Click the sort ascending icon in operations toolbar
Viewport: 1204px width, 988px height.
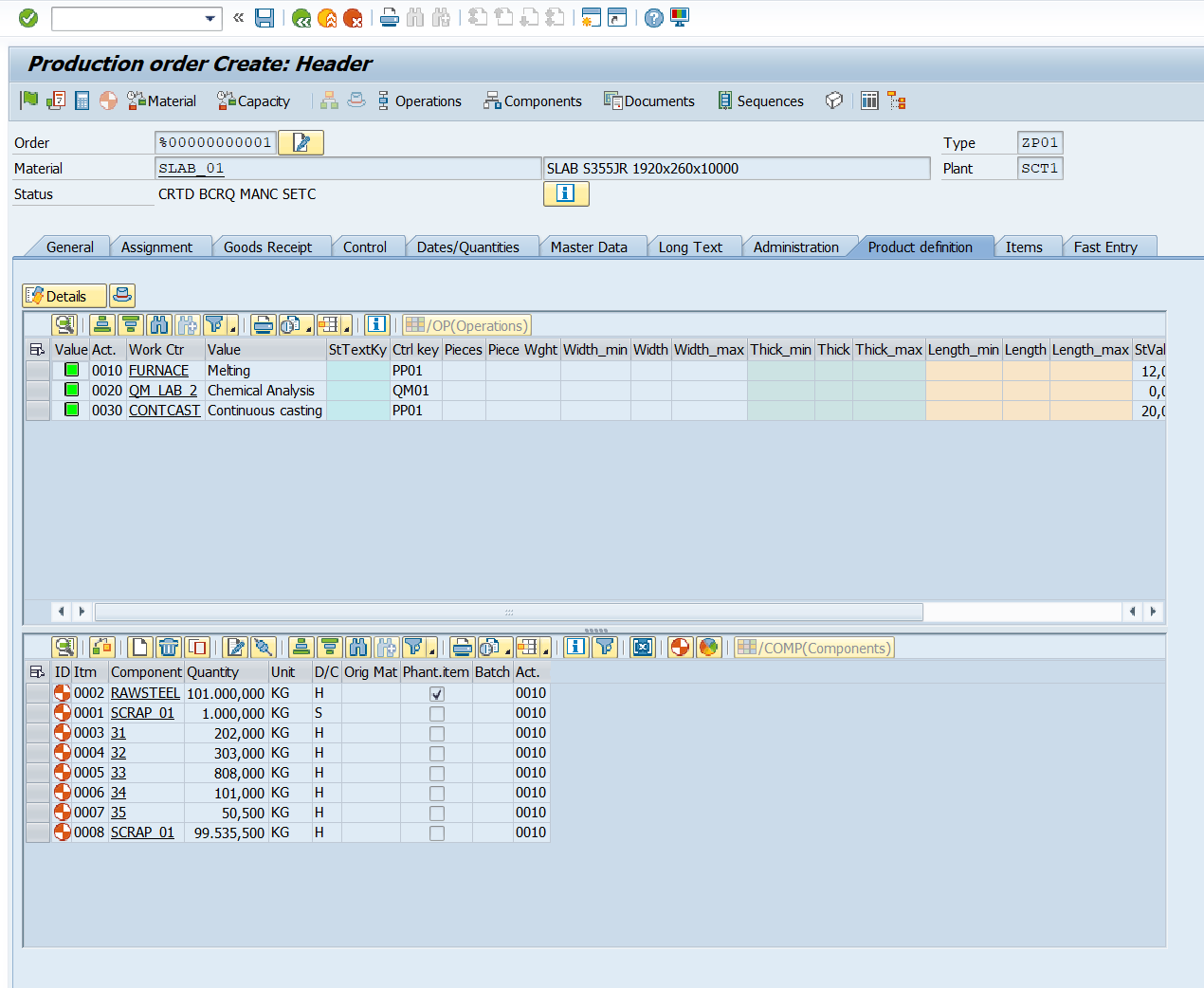click(102, 325)
